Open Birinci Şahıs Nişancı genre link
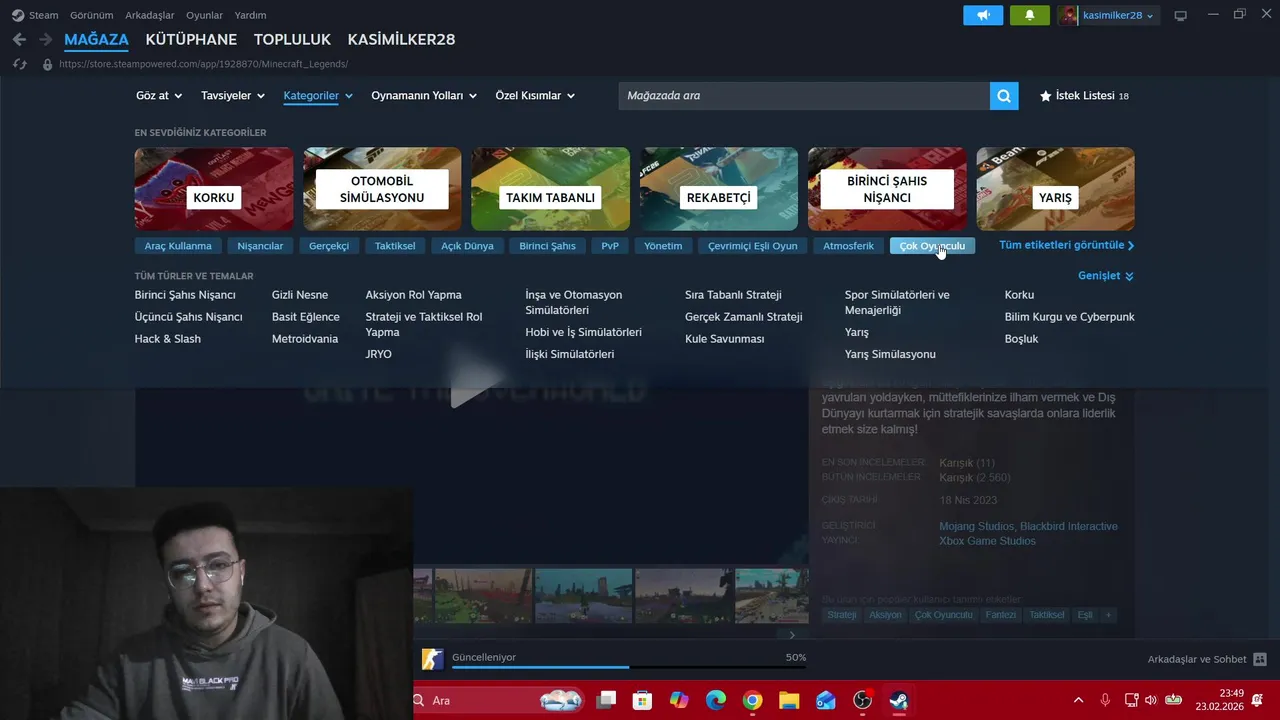This screenshot has width=1280, height=720. pyautogui.click(x=185, y=295)
